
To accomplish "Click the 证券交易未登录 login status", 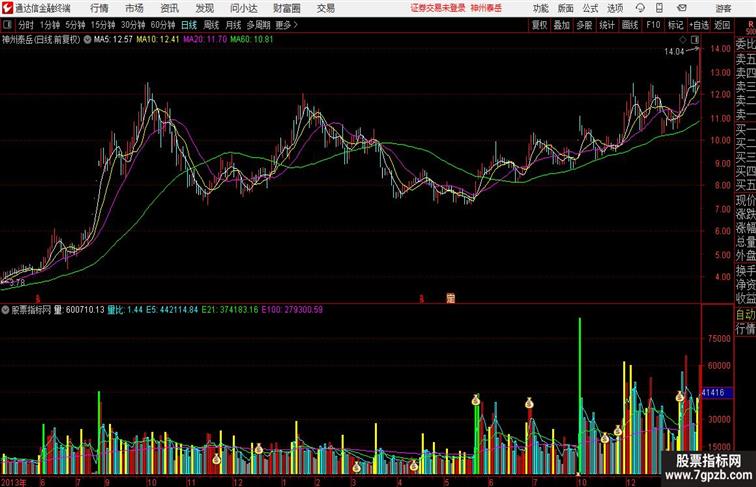I will click(x=438, y=8).
